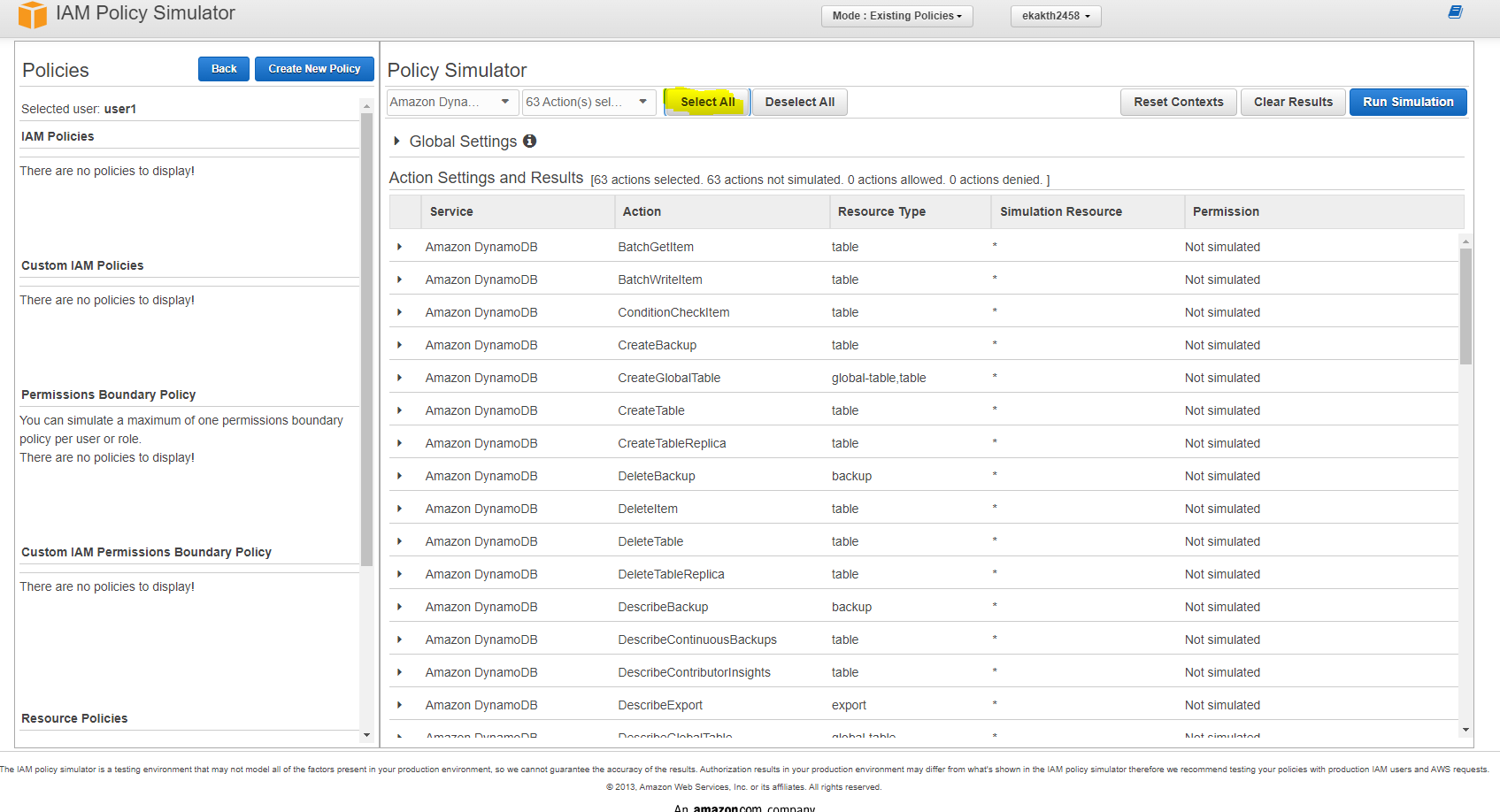1500x812 pixels.
Task: Open the ekakth2458 account dropdown
Action: click(x=1056, y=16)
